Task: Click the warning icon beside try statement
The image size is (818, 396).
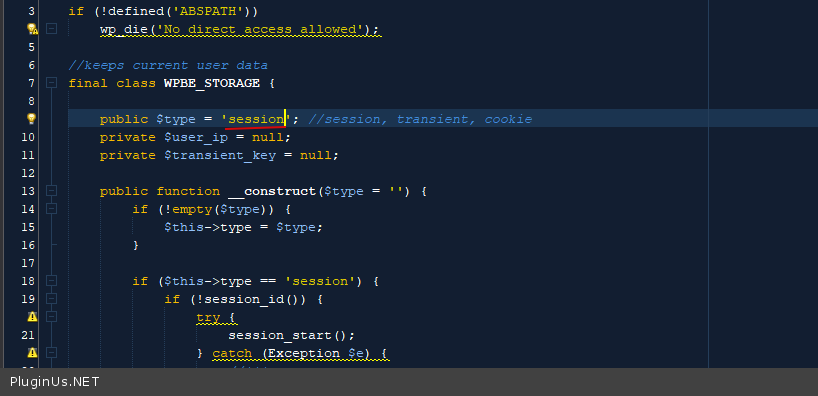Action: (32, 317)
